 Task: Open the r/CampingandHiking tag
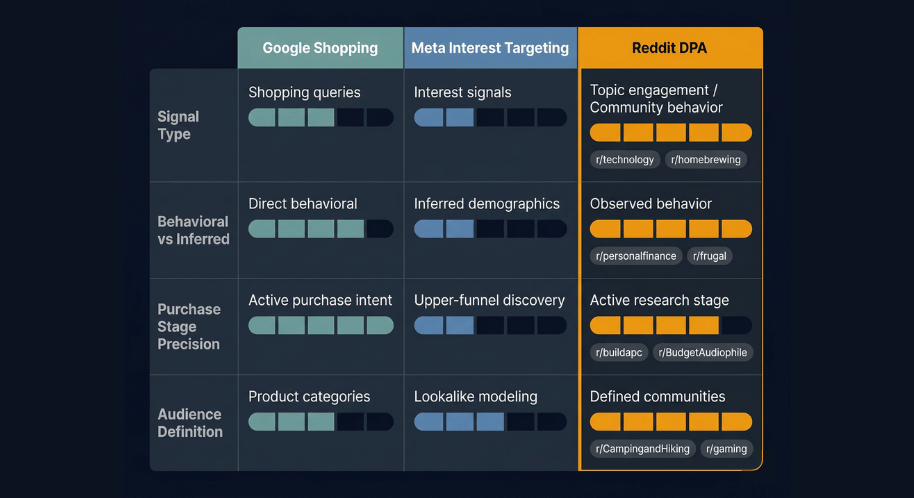click(x=642, y=448)
